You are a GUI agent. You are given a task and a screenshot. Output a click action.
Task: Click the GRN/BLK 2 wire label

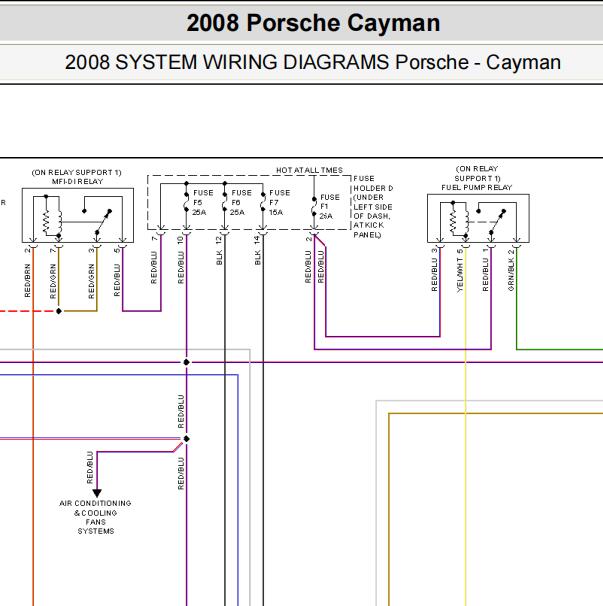pyautogui.click(x=511, y=270)
